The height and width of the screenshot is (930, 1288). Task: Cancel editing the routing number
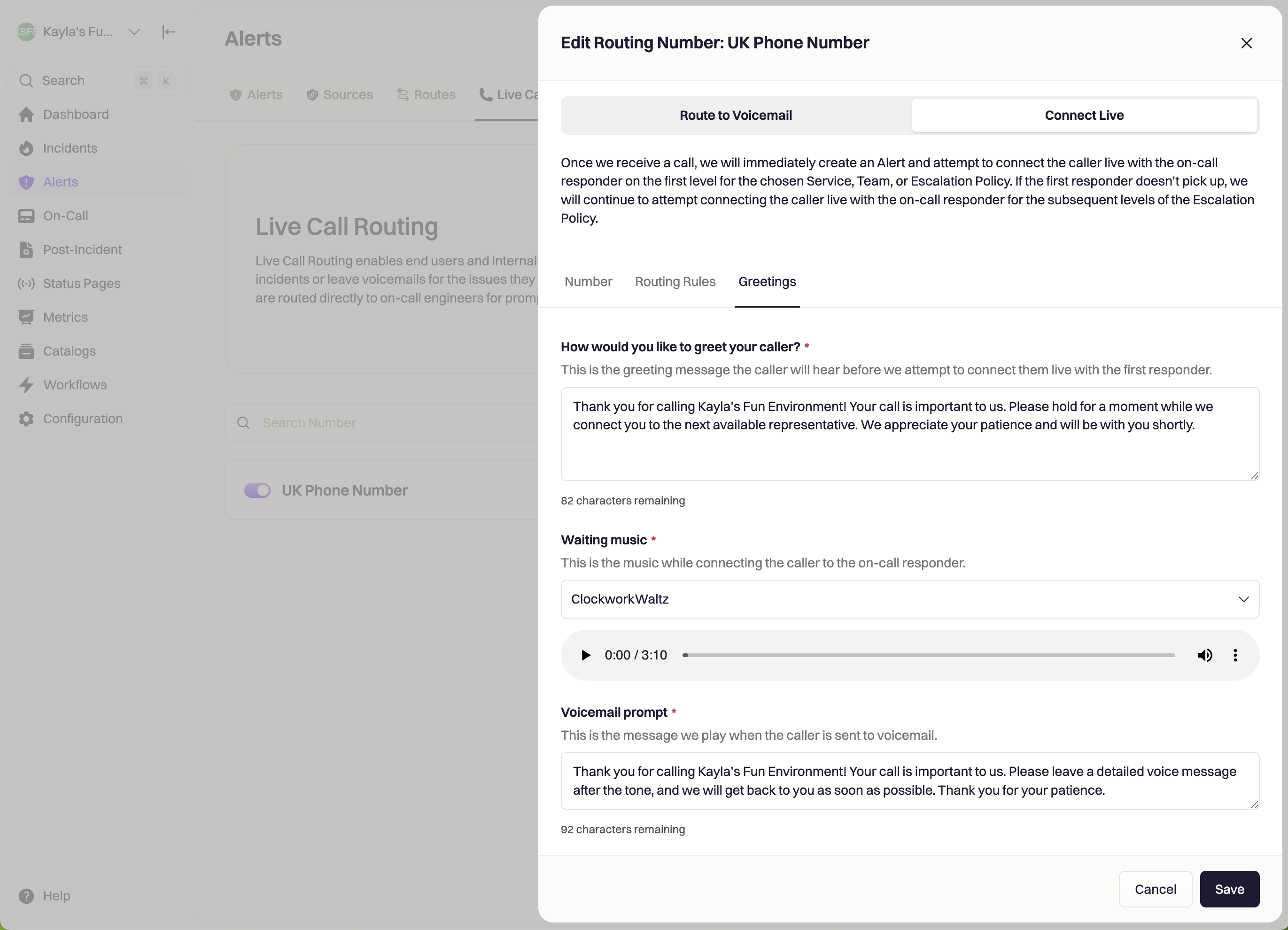click(1155, 889)
